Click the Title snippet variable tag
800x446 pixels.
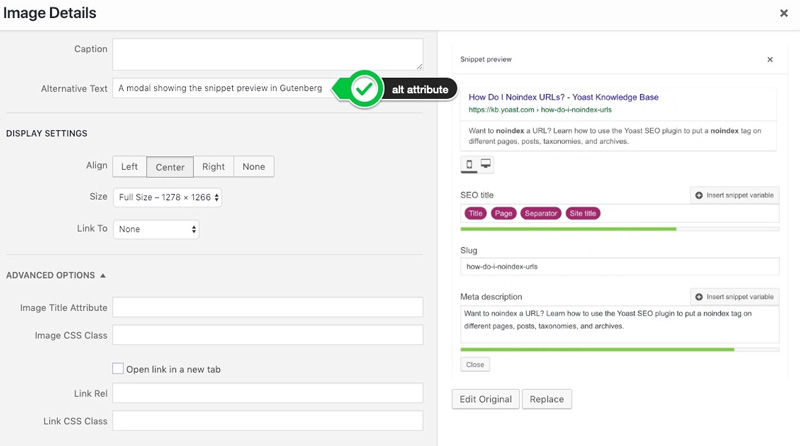pyautogui.click(x=476, y=213)
